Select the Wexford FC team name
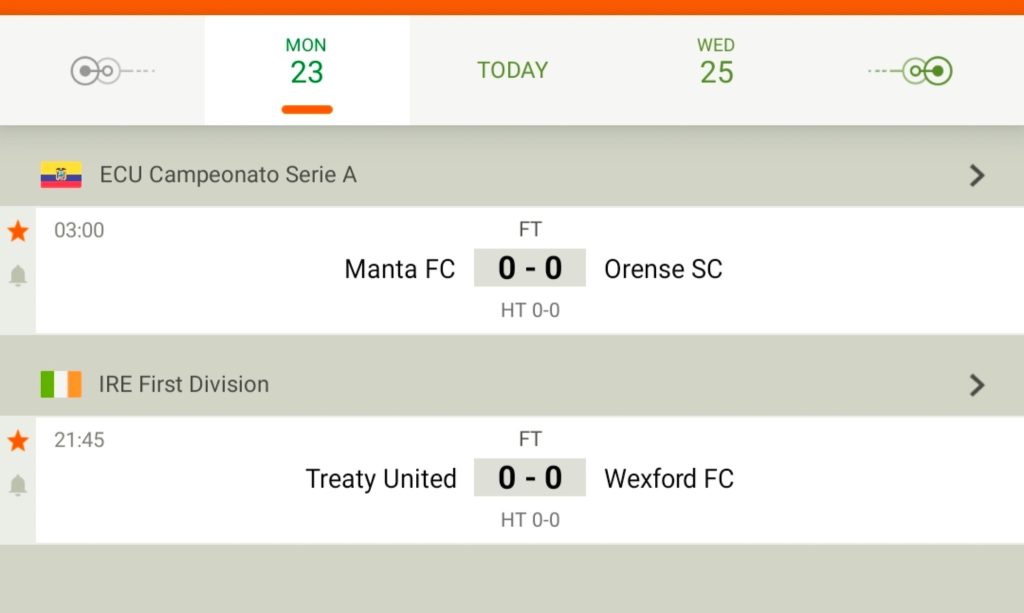 pyautogui.click(x=669, y=479)
